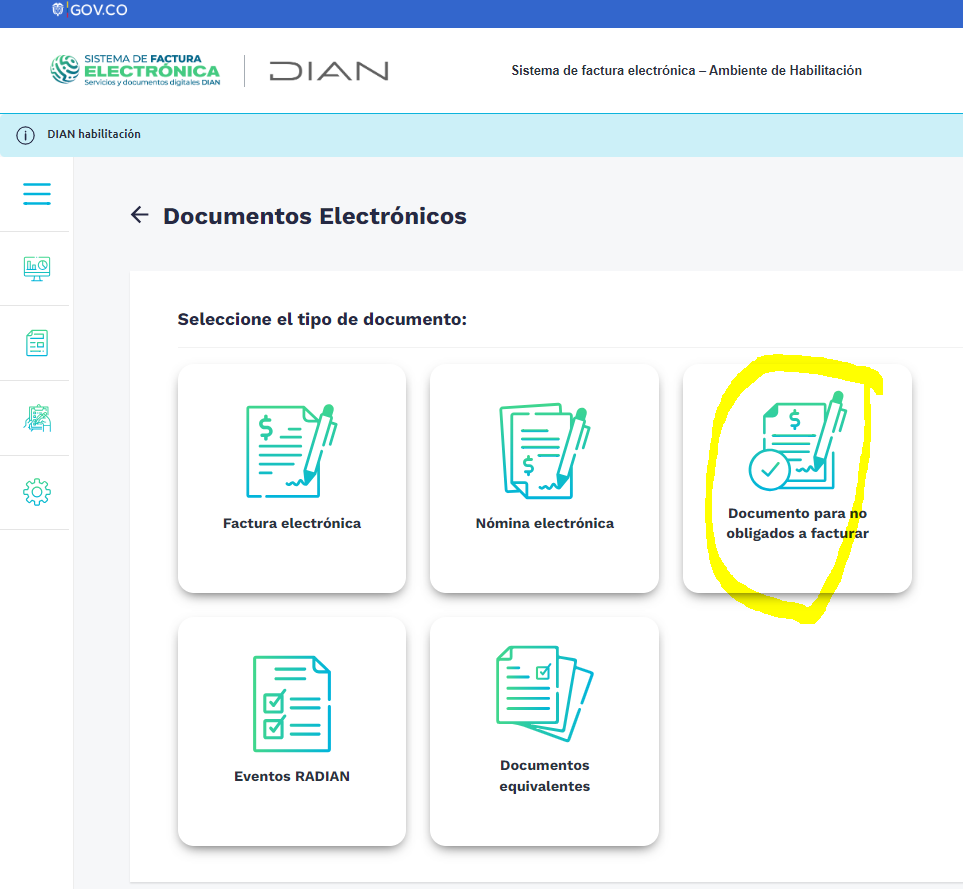The width and height of the screenshot is (963, 889).
Task: Click the Nómina electrónica payroll icon
Action: click(545, 451)
